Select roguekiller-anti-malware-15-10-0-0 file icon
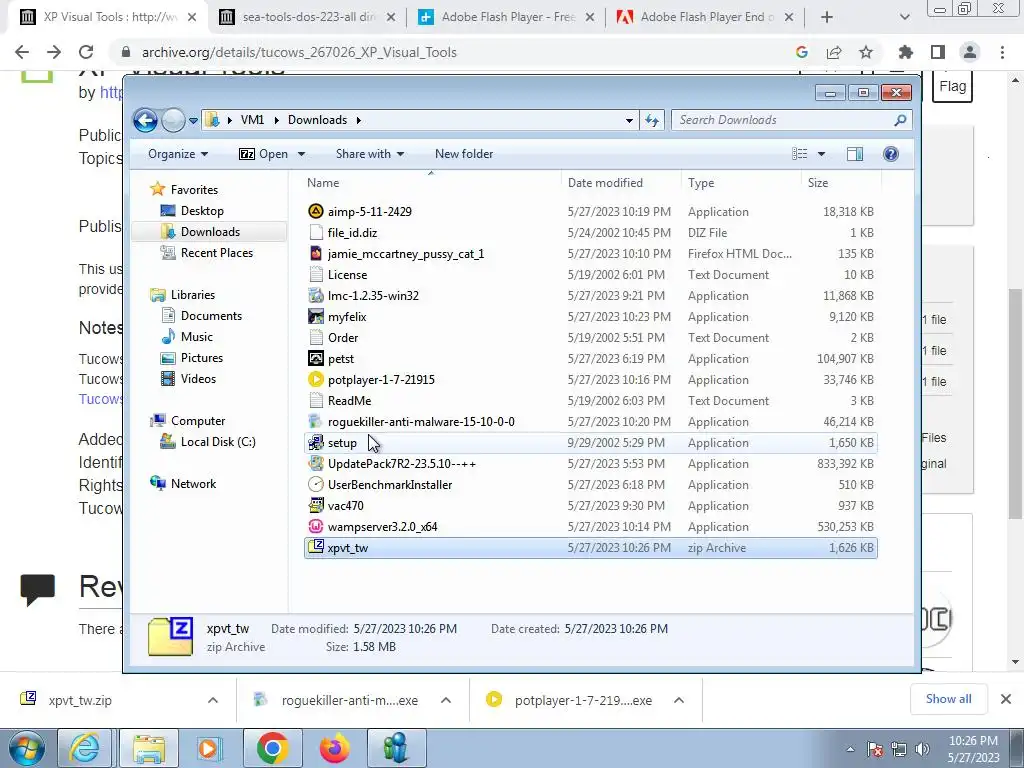The image size is (1024, 768). (315, 421)
